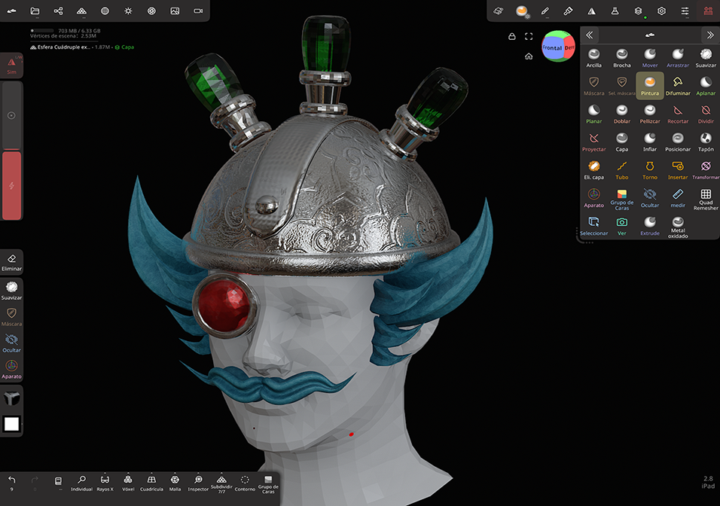Select the Arcilla (clay) brush tool

[x=594, y=58]
